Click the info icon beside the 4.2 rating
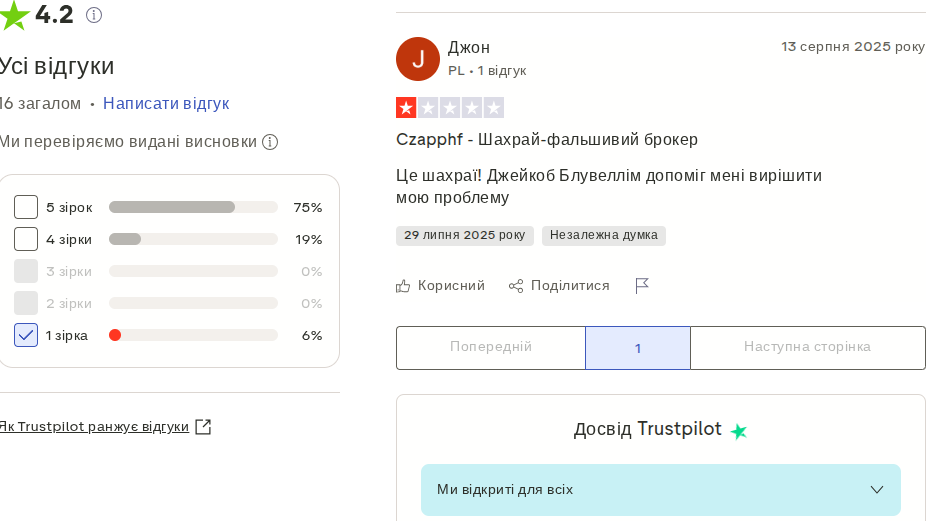The height and width of the screenshot is (521, 931). point(94,15)
